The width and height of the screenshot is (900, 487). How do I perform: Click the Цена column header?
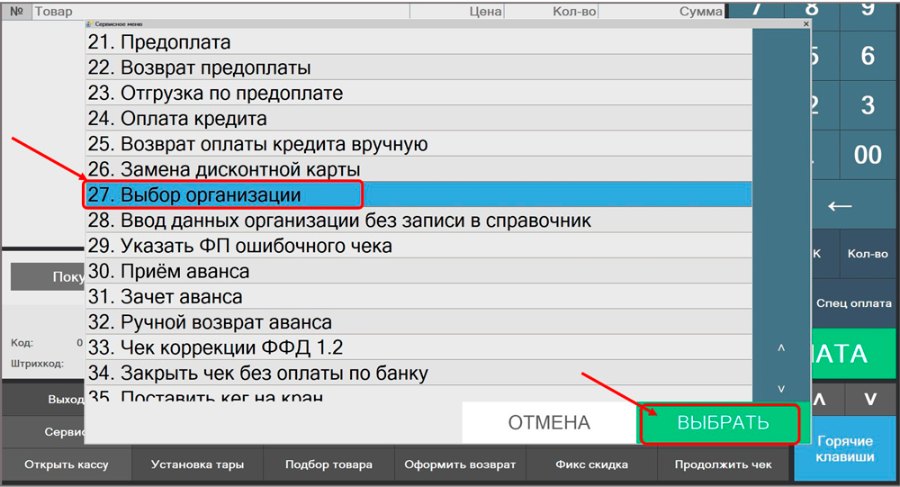(457, 11)
